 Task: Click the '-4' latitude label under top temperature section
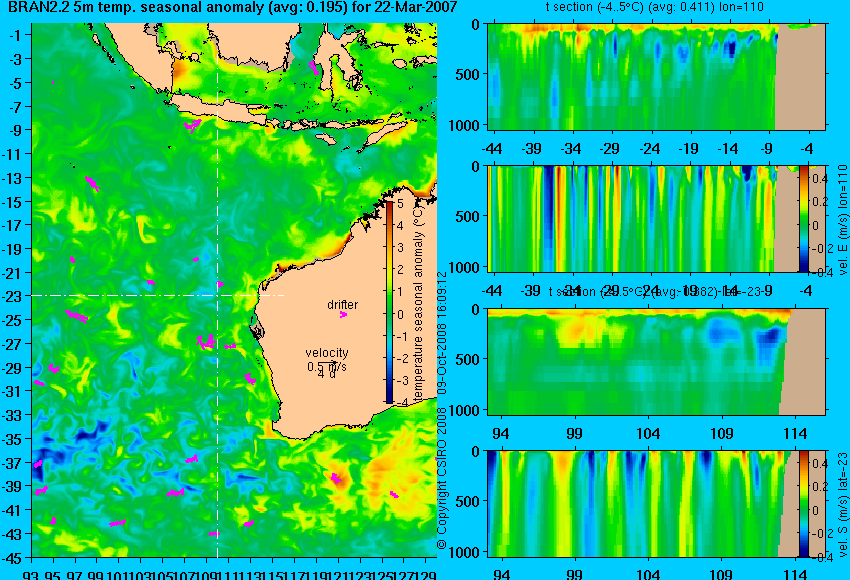(806, 149)
